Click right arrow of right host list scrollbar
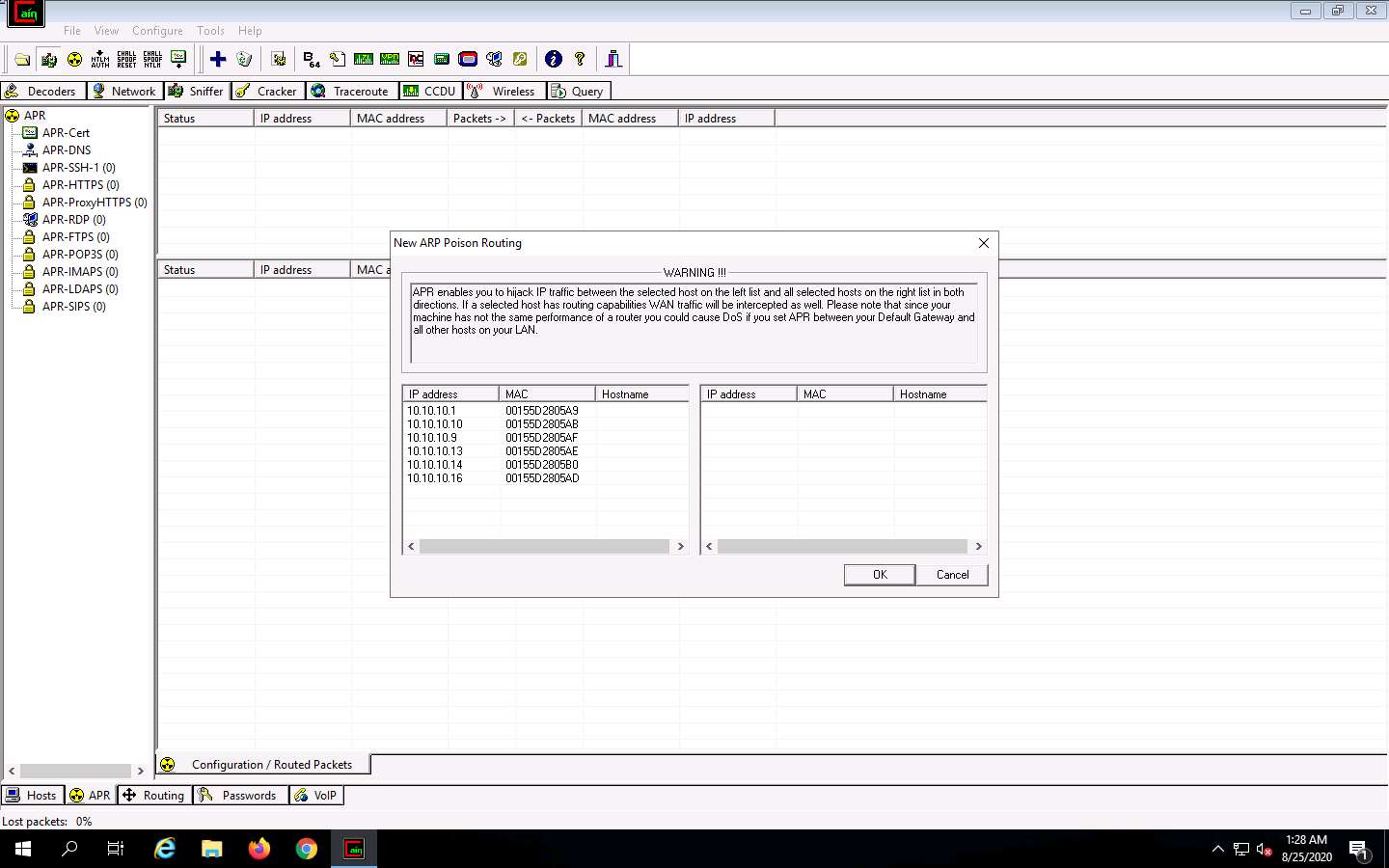The width and height of the screenshot is (1389, 868). click(x=978, y=546)
